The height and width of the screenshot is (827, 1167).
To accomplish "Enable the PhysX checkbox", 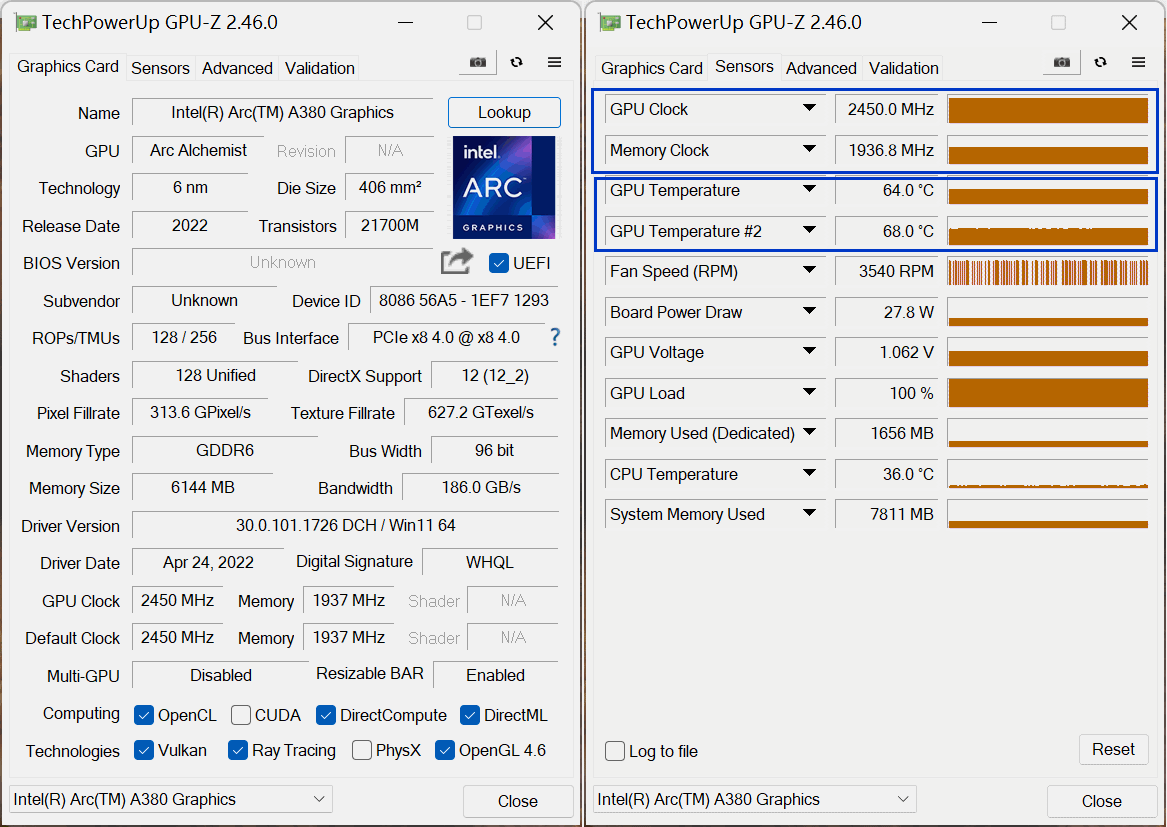I will (x=361, y=750).
